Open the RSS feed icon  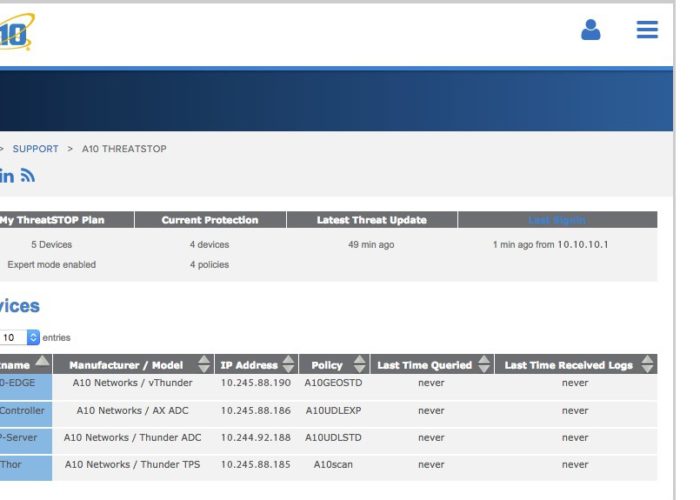pyautogui.click(x=28, y=175)
